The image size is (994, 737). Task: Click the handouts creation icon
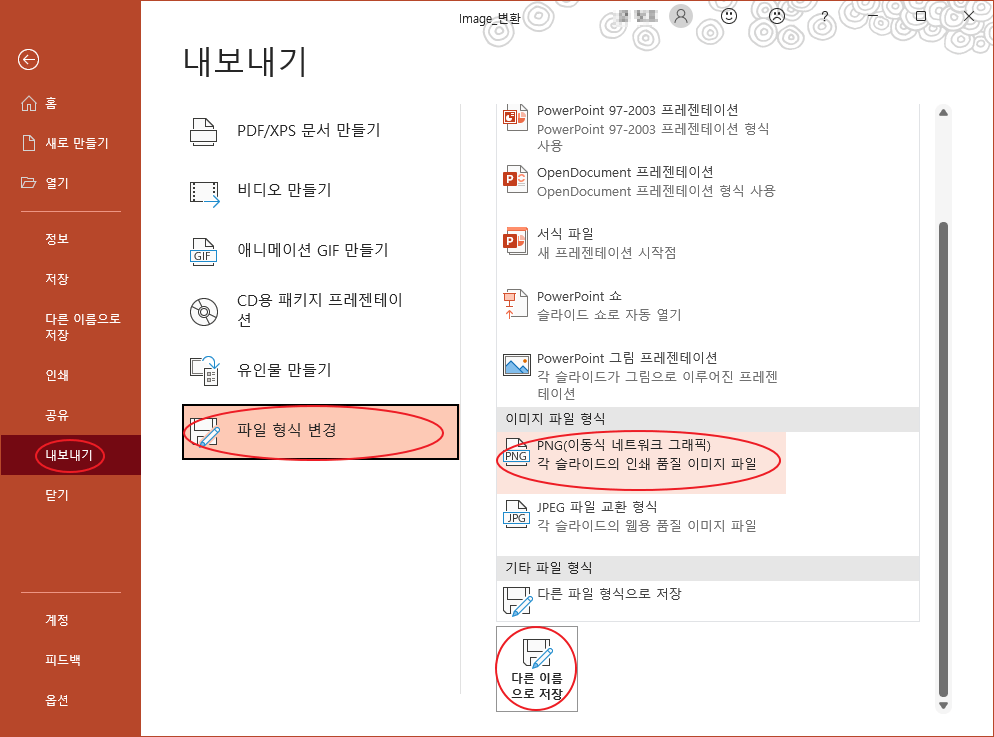[x=204, y=371]
